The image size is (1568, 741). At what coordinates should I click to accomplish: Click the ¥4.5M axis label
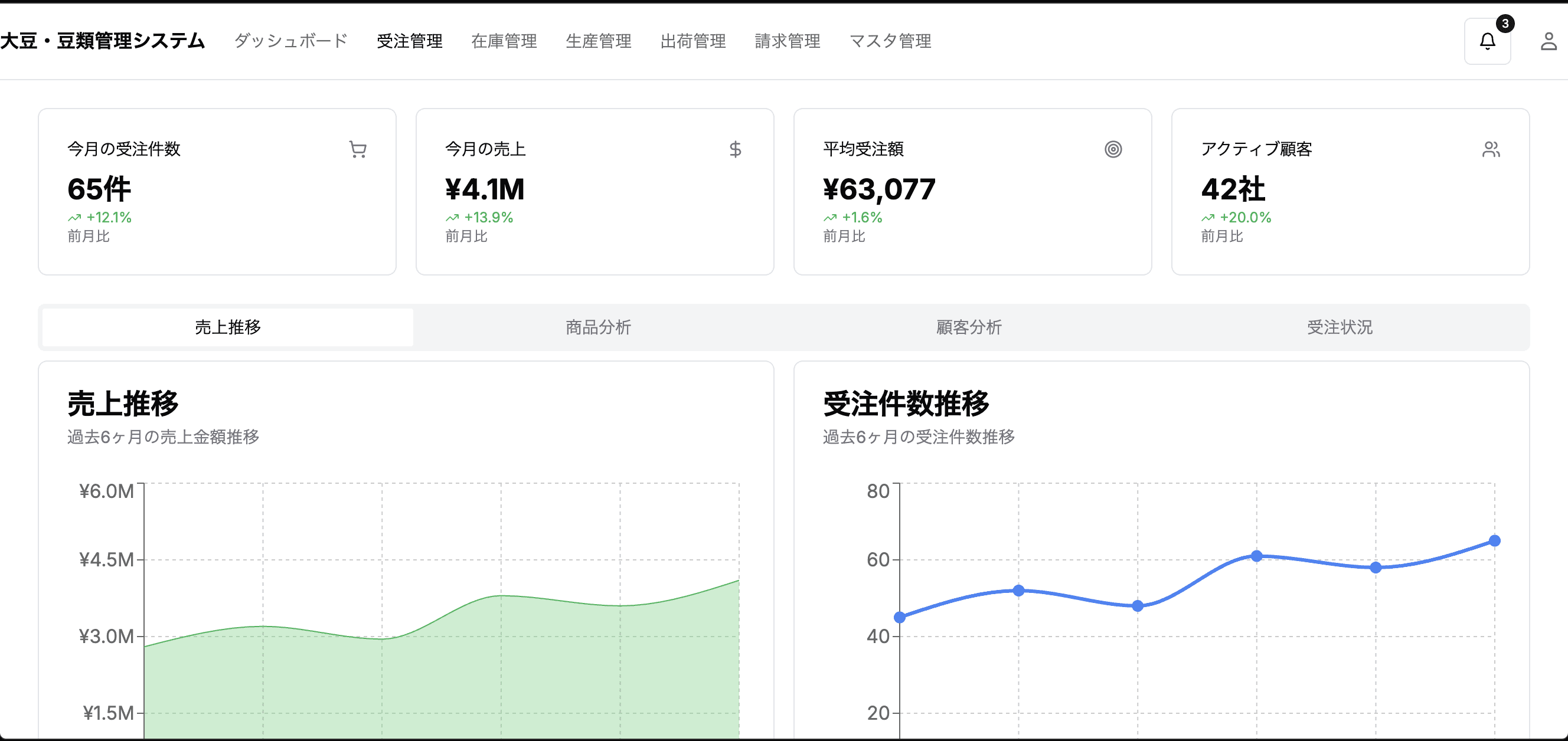(x=106, y=560)
